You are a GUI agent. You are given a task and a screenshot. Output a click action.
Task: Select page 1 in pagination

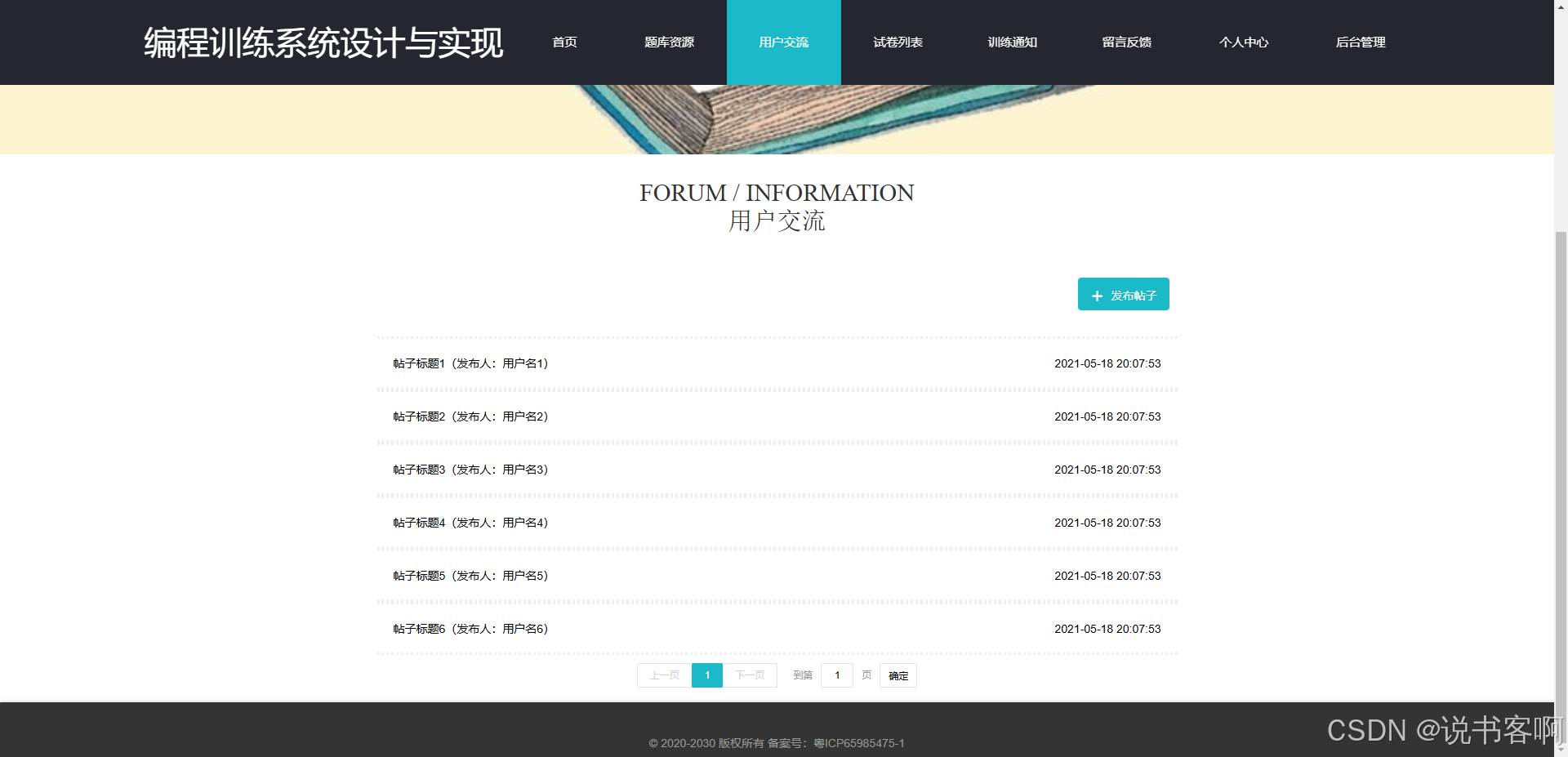[x=707, y=675]
